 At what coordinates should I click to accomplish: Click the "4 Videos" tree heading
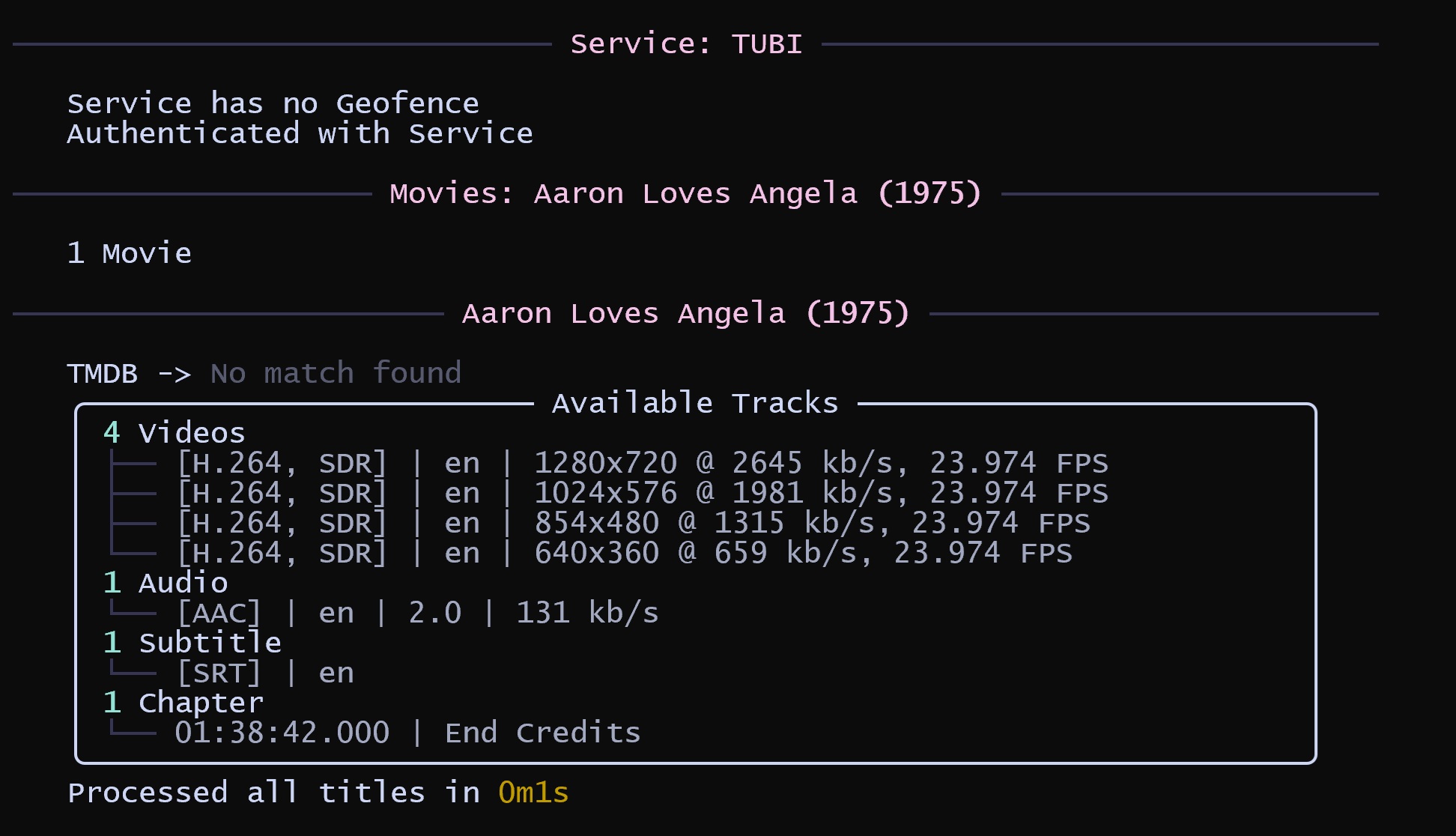point(175,434)
